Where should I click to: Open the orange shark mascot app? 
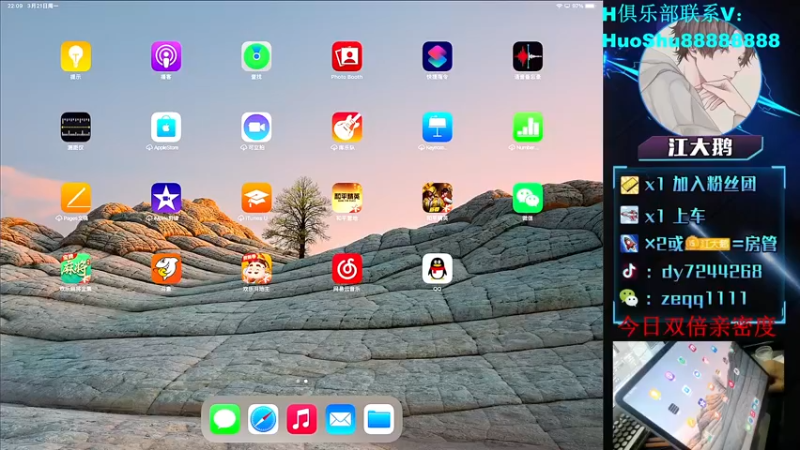pyautogui.click(x=166, y=268)
